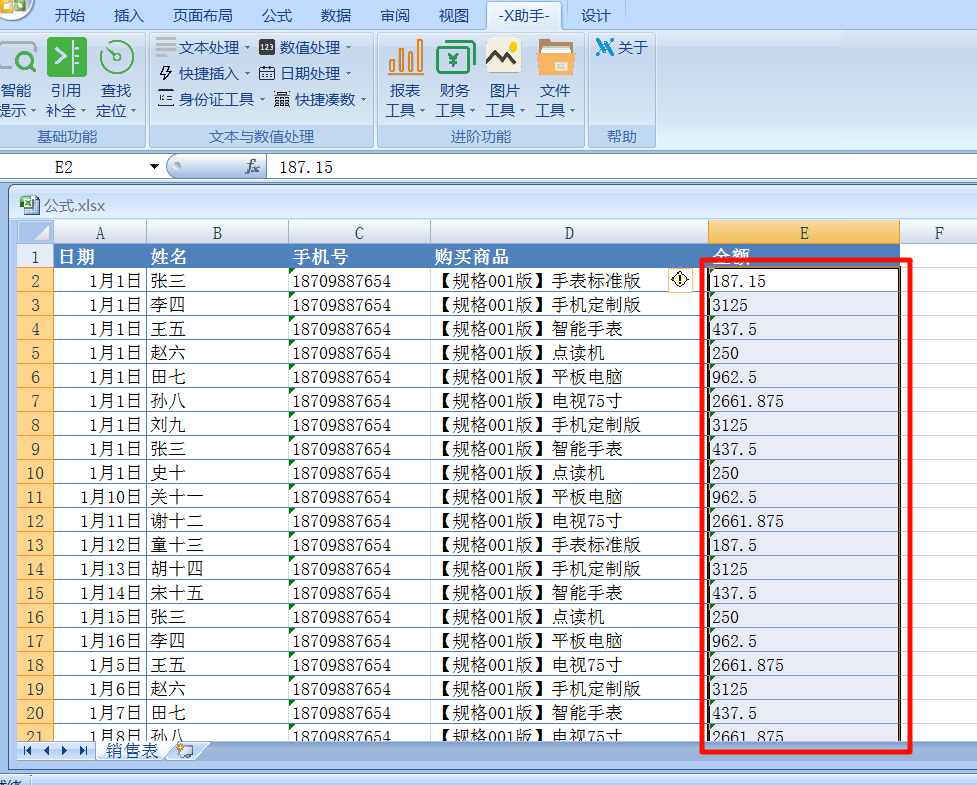Viewport: 977px width, 785px height.
Task: Expand the 查找定位 dropdown arrow
Action: click(x=133, y=111)
